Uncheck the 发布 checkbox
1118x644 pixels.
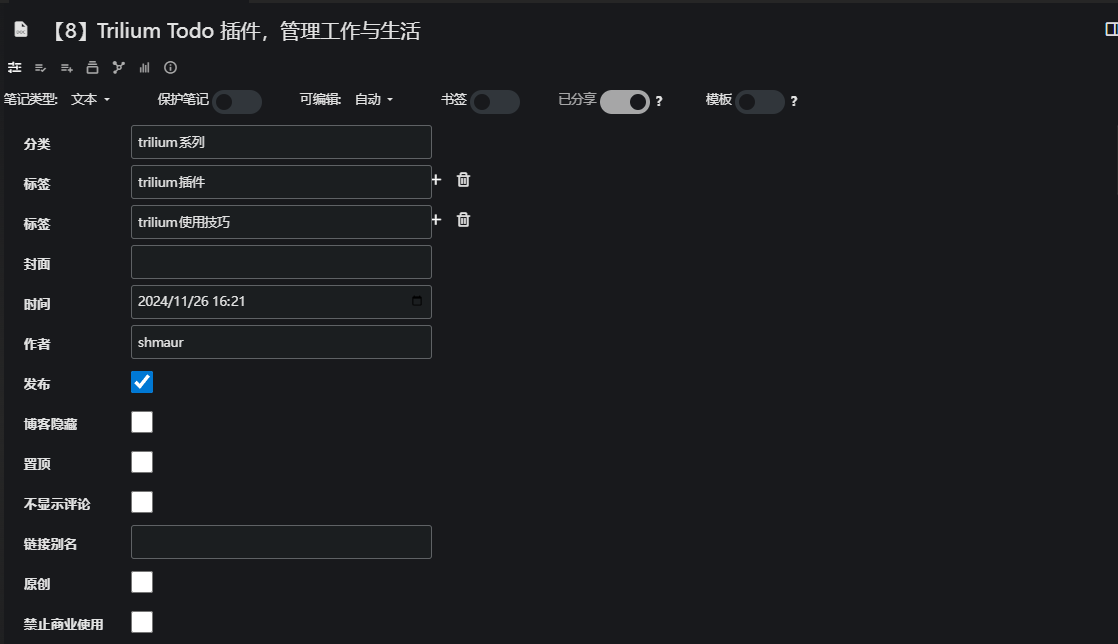[142, 382]
